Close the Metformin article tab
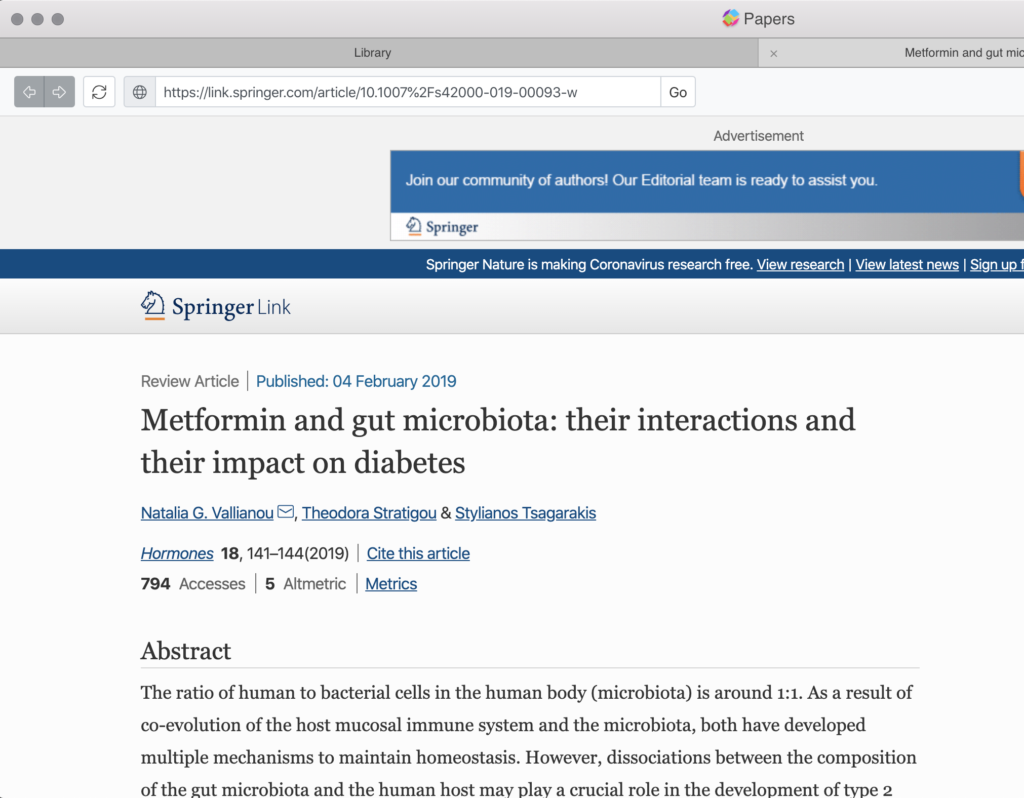 tap(774, 54)
